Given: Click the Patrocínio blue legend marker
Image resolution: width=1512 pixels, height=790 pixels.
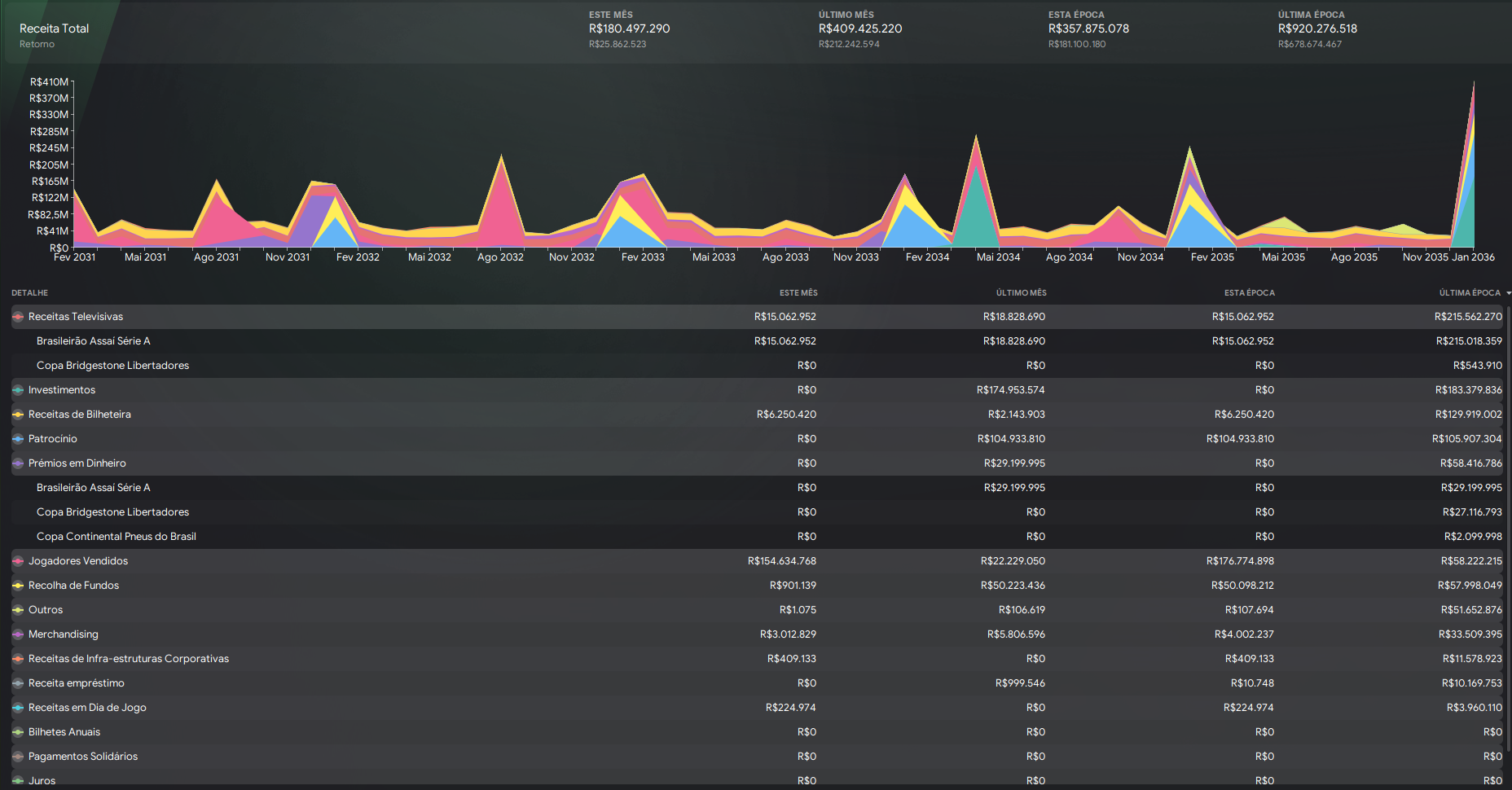Looking at the screenshot, I should click(18, 439).
